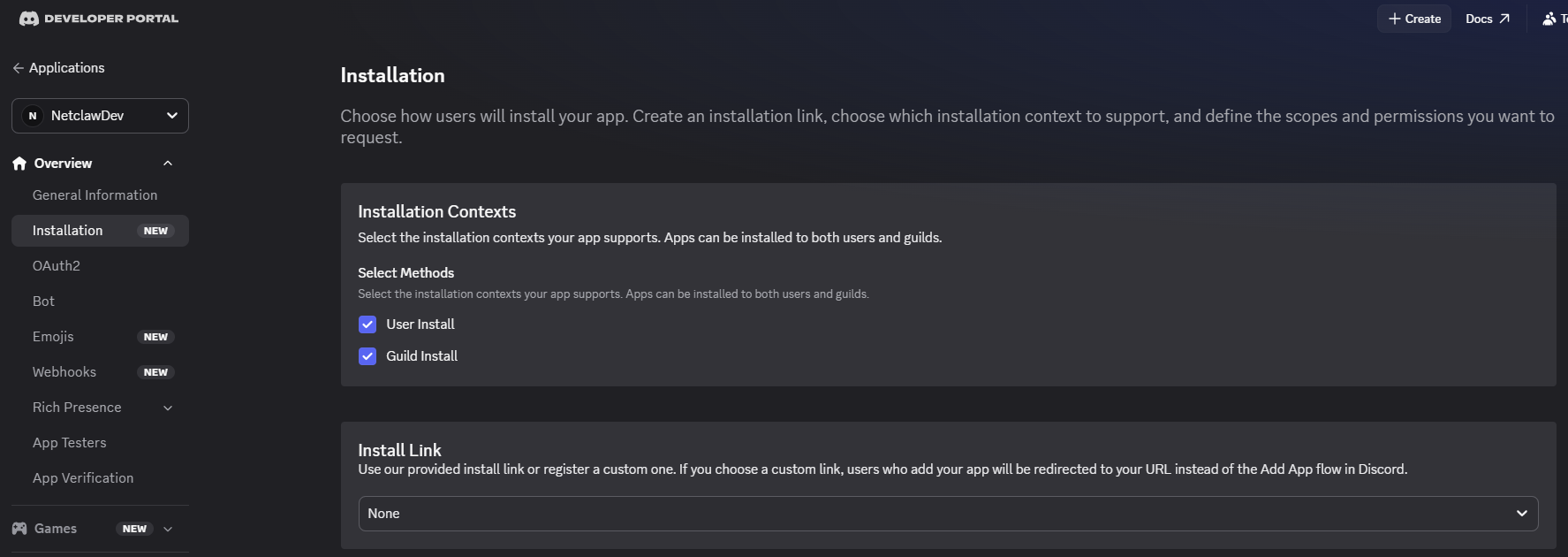Image resolution: width=1568 pixels, height=557 pixels.
Task: Open the NetclawDev application dropdown
Action: coord(100,116)
